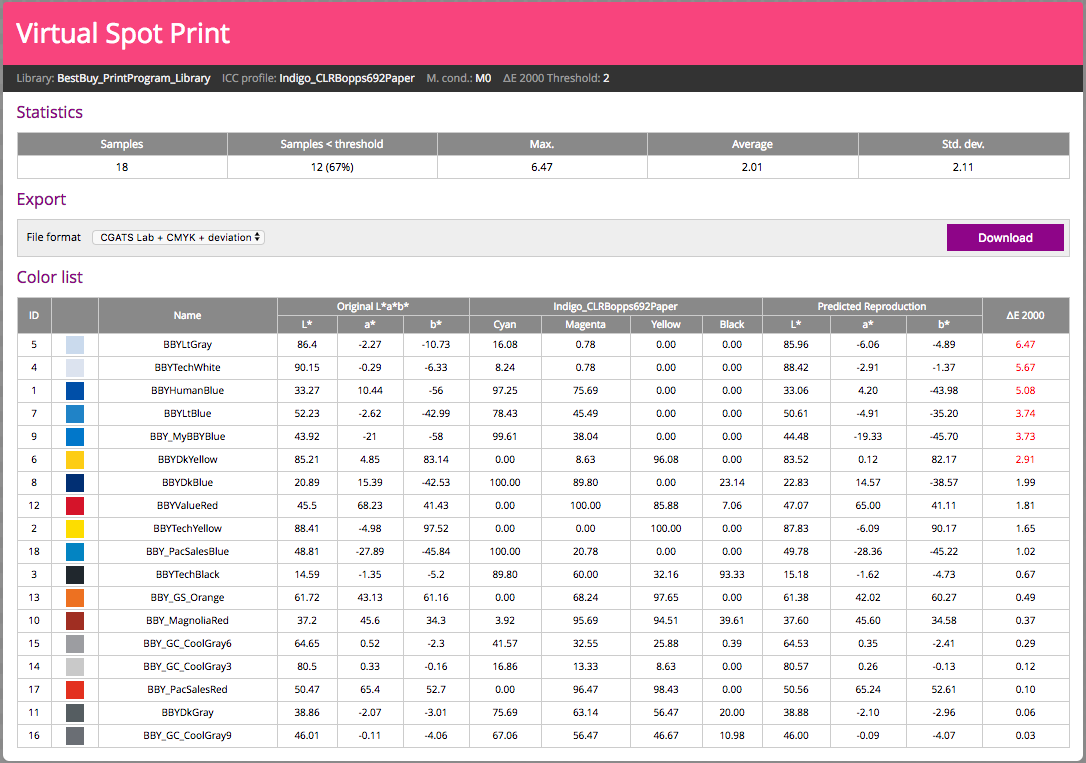1086x763 pixels.
Task: Click the statistic 12 (67%)
Action: 332,167
